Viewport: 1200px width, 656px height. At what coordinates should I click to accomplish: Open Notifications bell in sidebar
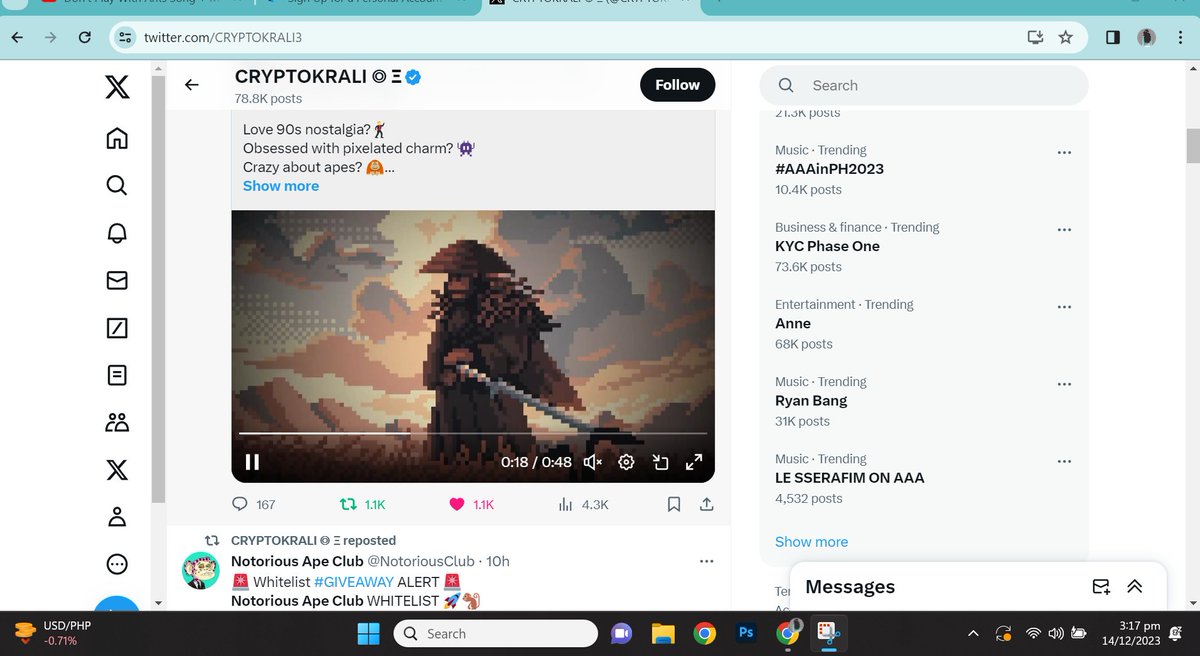click(x=117, y=233)
